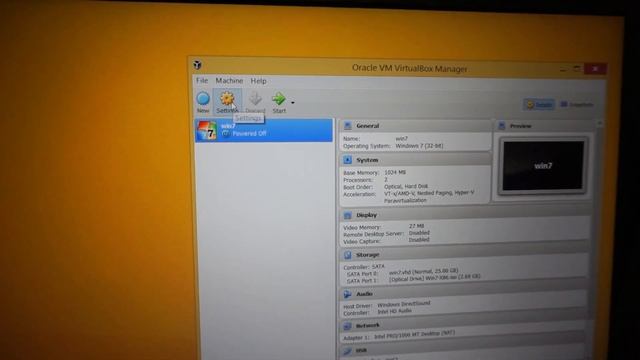
Task: Click the win7 preview thumbnail
Action: (543, 165)
